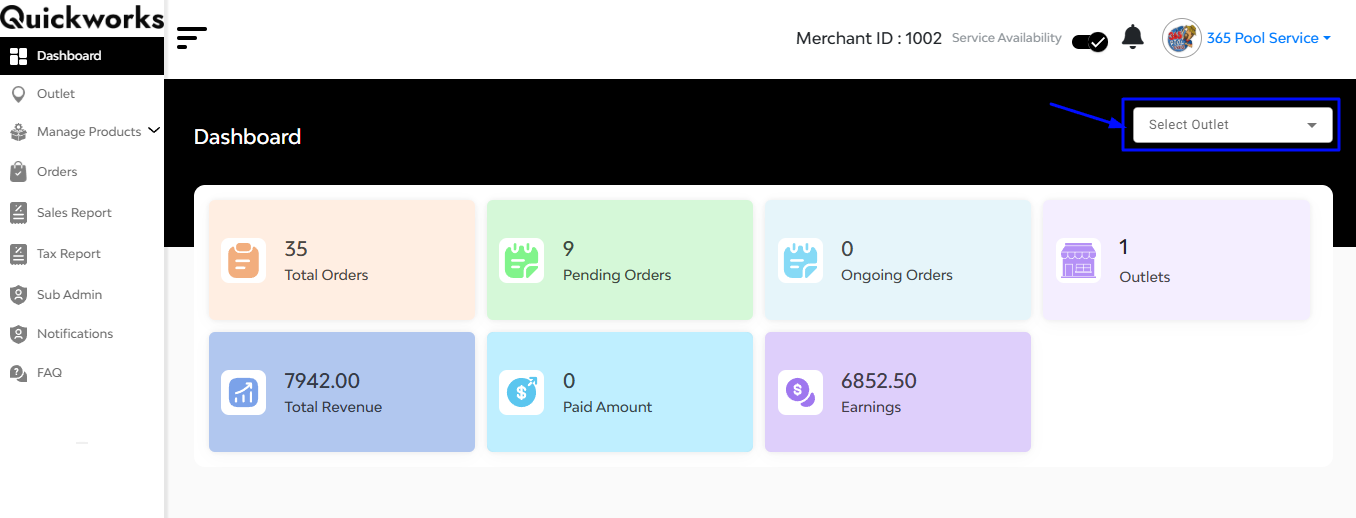
Task: Click the Total Revenue chart icon
Action: (243, 392)
